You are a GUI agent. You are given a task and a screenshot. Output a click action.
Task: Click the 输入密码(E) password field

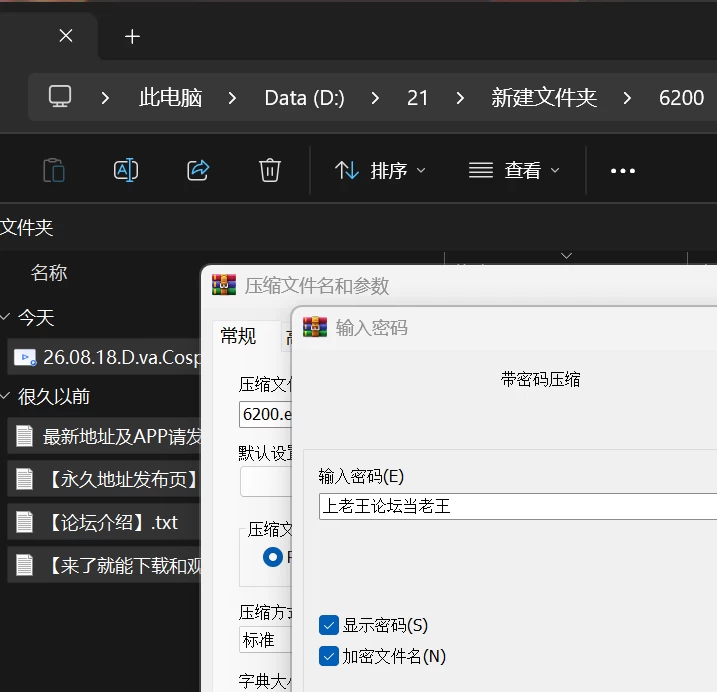pyautogui.click(x=518, y=506)
